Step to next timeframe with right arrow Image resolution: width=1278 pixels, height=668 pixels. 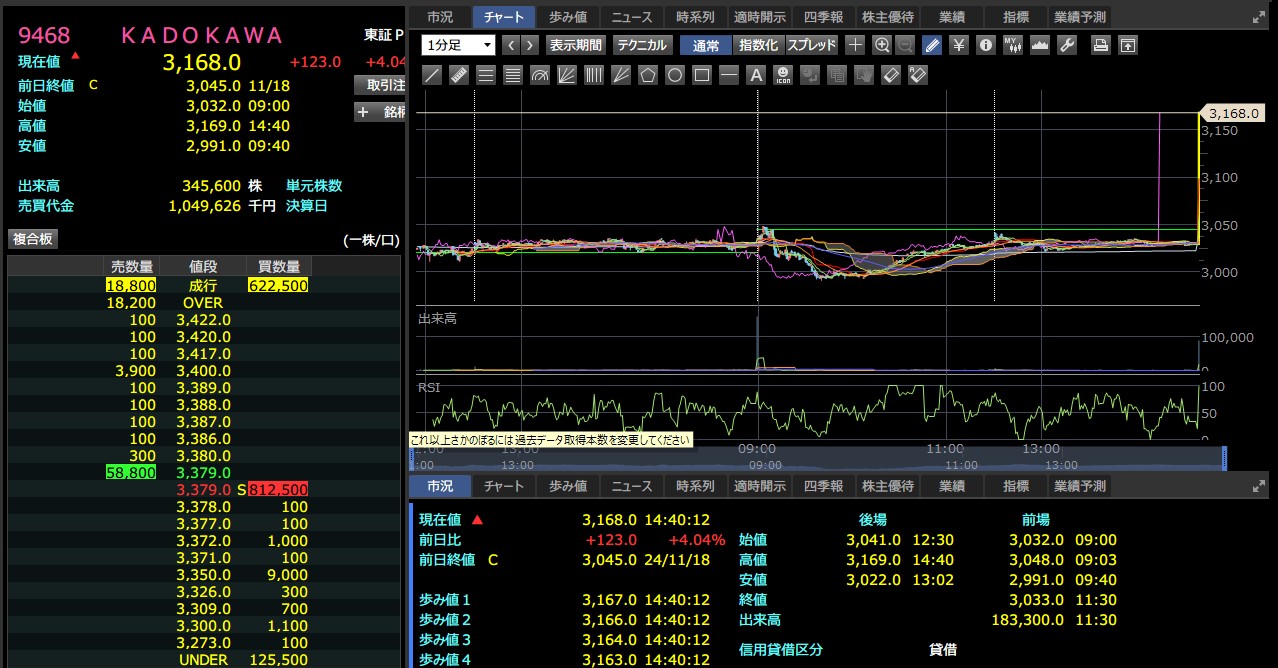tap(530, 45)
